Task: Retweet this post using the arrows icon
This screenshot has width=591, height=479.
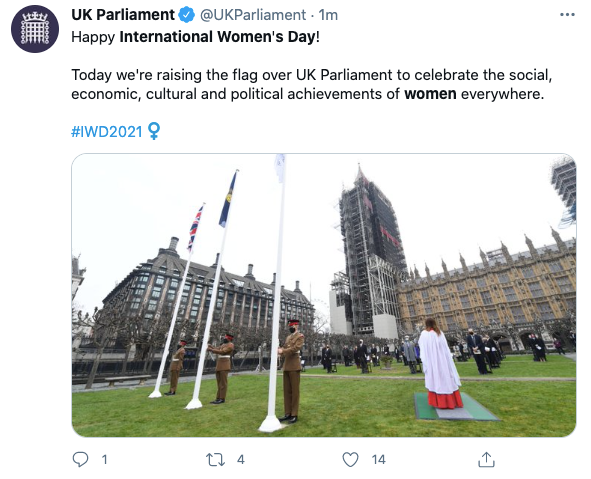Action: 215,460
